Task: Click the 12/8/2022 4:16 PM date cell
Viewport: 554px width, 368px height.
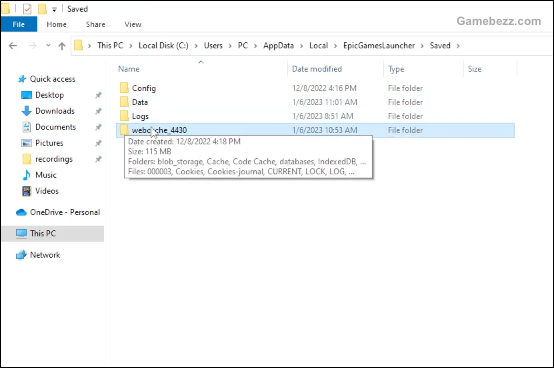Action: (324, 88)
